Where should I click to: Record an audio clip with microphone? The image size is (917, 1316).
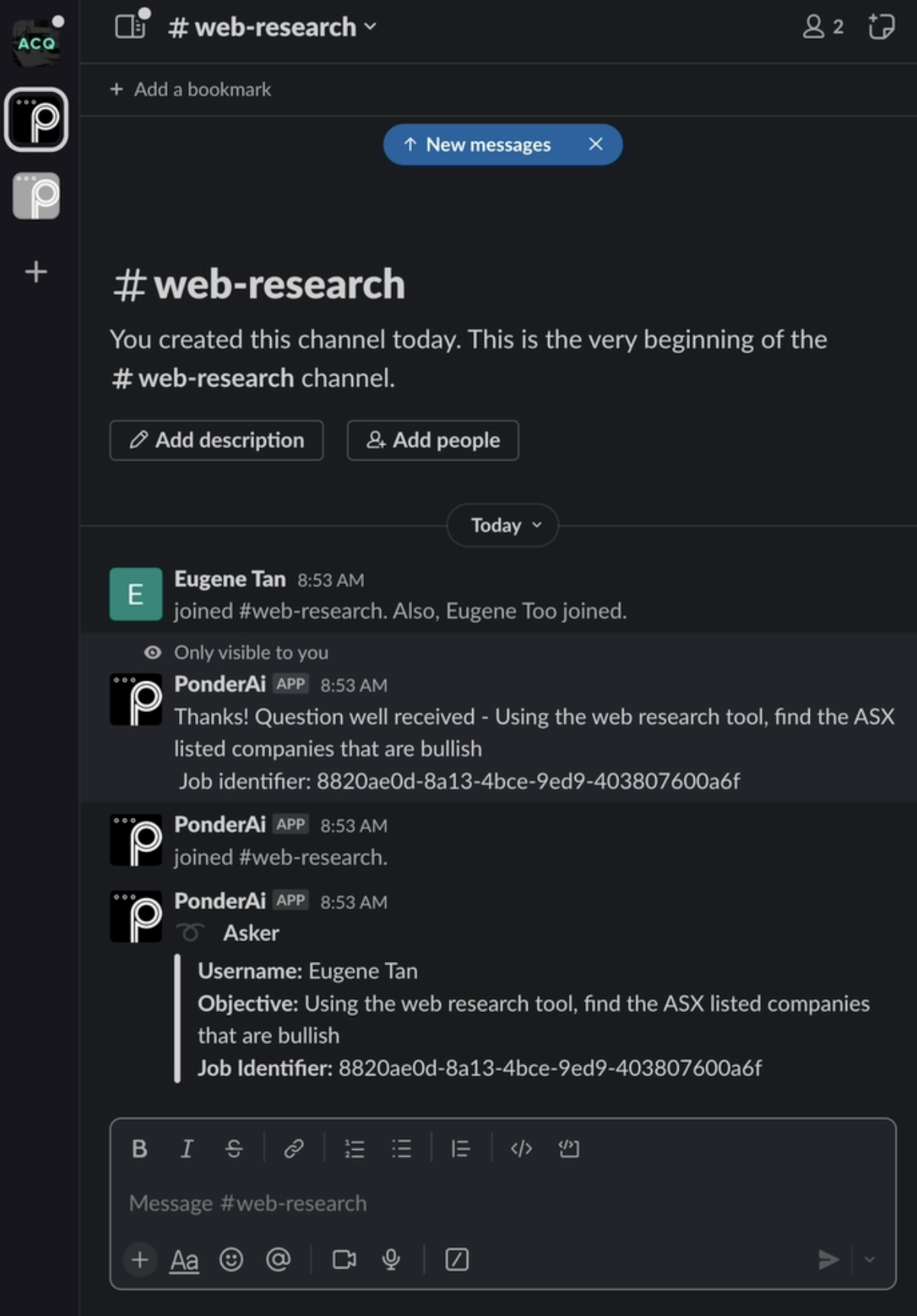point(391,1260)
